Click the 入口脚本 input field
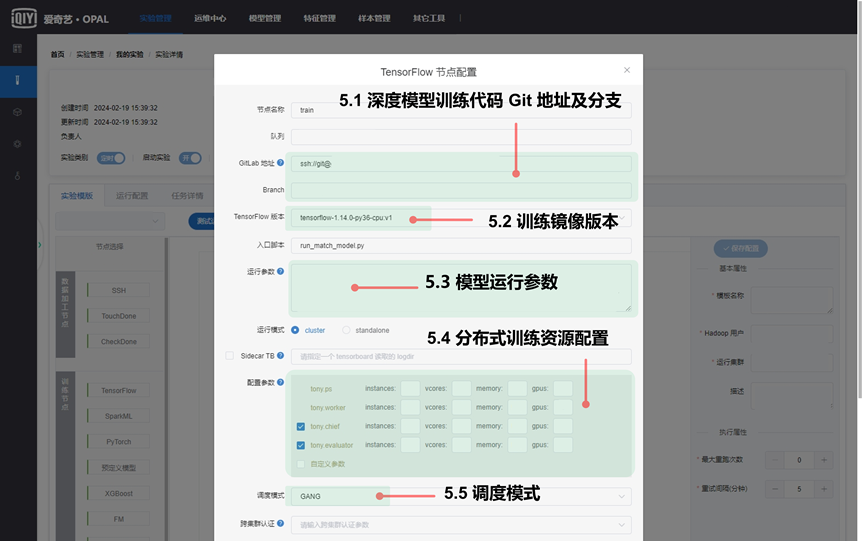The image size is (863, 541). pyautogui.click(x=460, y=245)
